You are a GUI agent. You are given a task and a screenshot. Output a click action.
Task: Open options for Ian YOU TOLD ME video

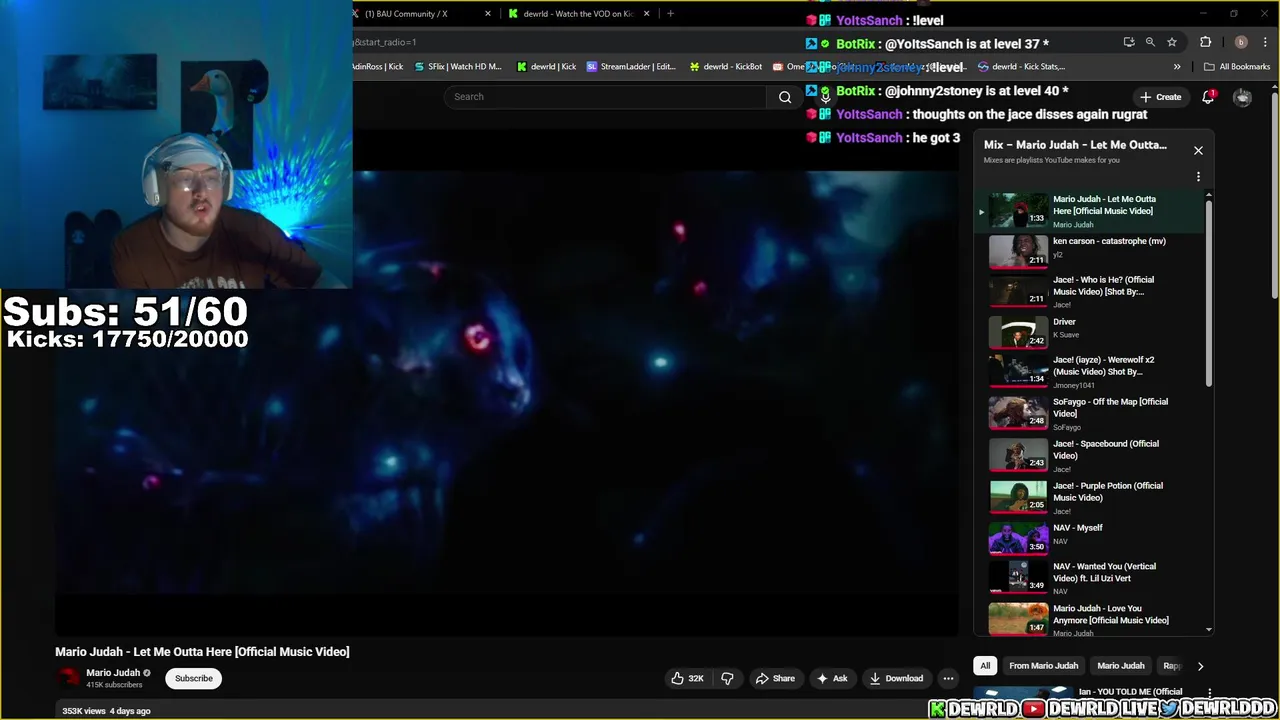[x=1210, y=692]
